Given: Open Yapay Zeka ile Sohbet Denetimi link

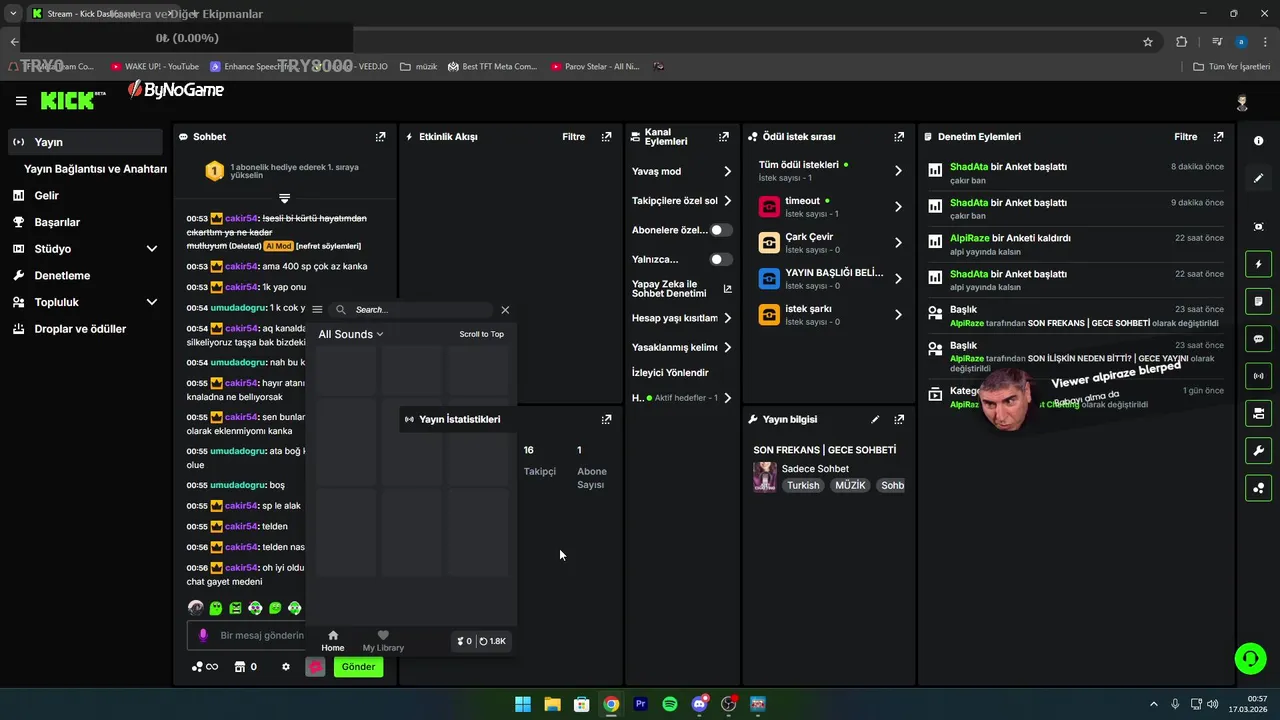Looking at the screenshot, I should [681, 289].
